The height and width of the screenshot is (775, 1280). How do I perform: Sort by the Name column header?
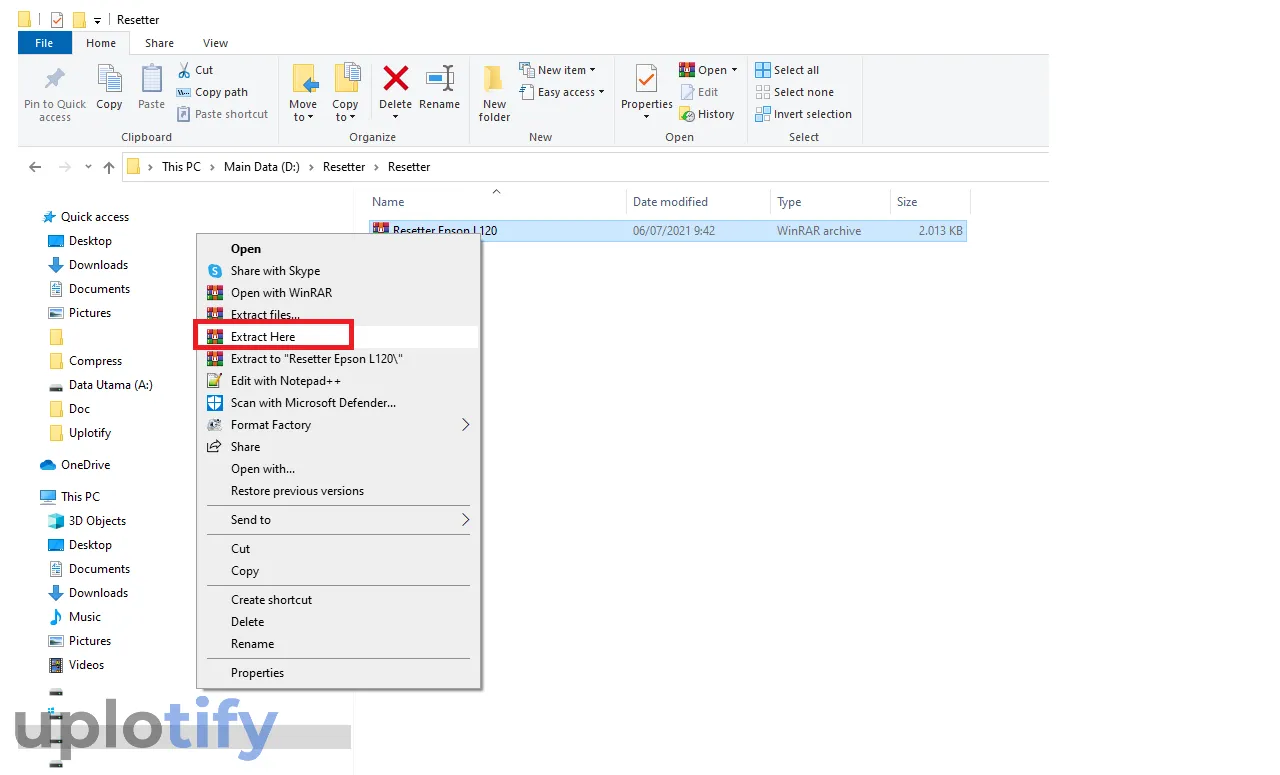click(388, 202)
